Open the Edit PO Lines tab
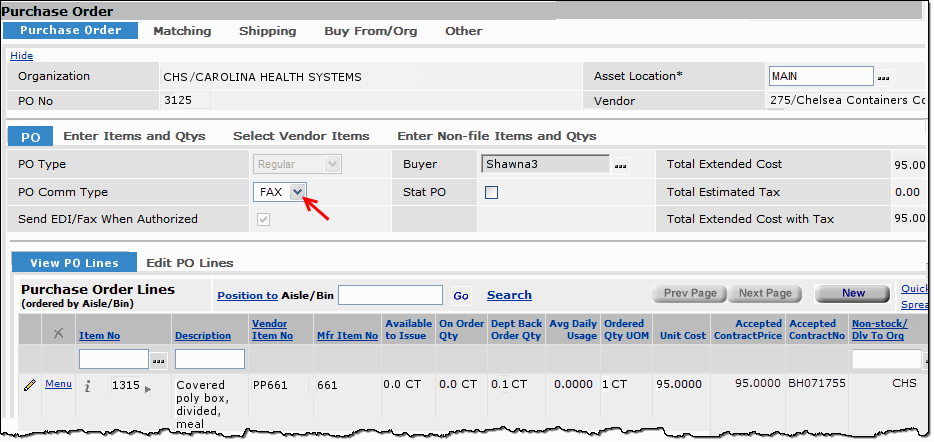The width and height of the screenshot is (934, 442). coord(189,263)
